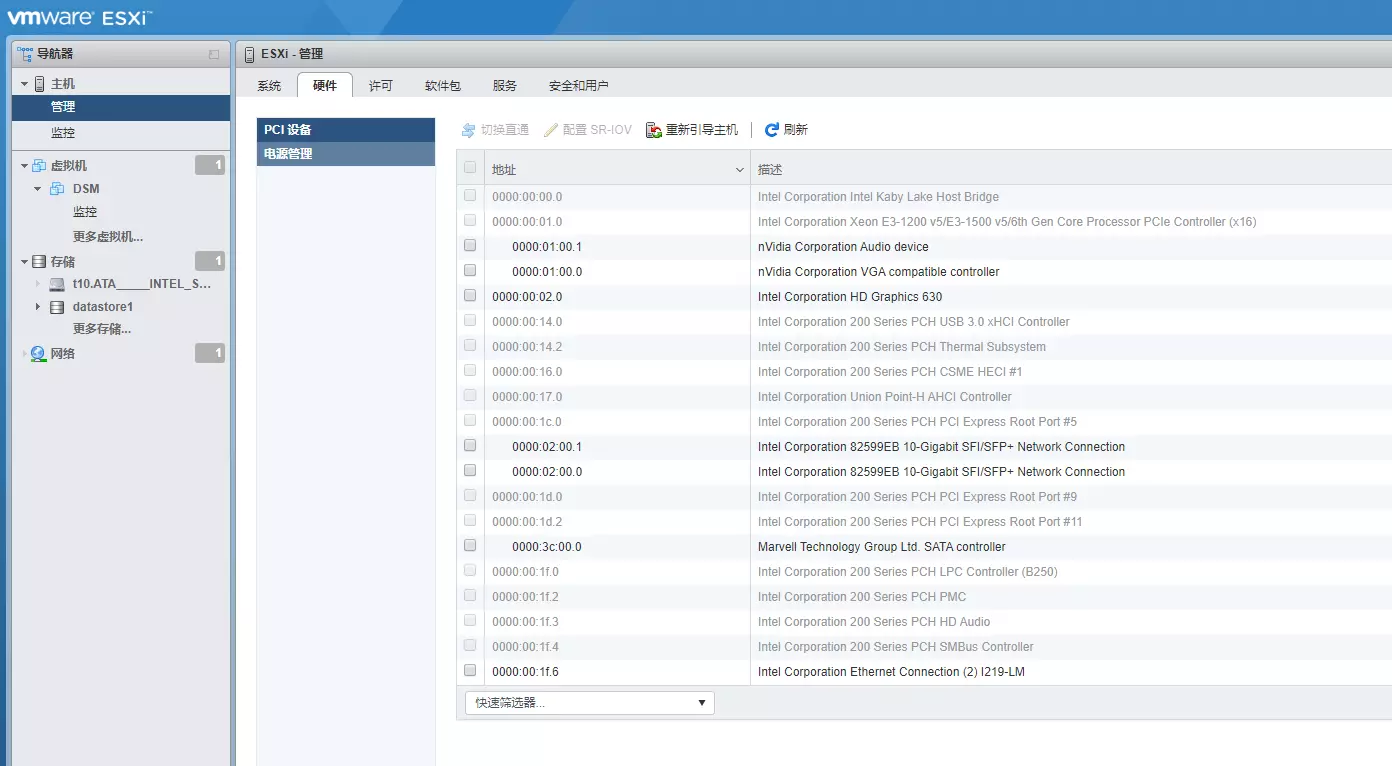This screenshot has height=766, width=1392.
Task: Switch to the 服务 tab
Action: tap(504, 85)
